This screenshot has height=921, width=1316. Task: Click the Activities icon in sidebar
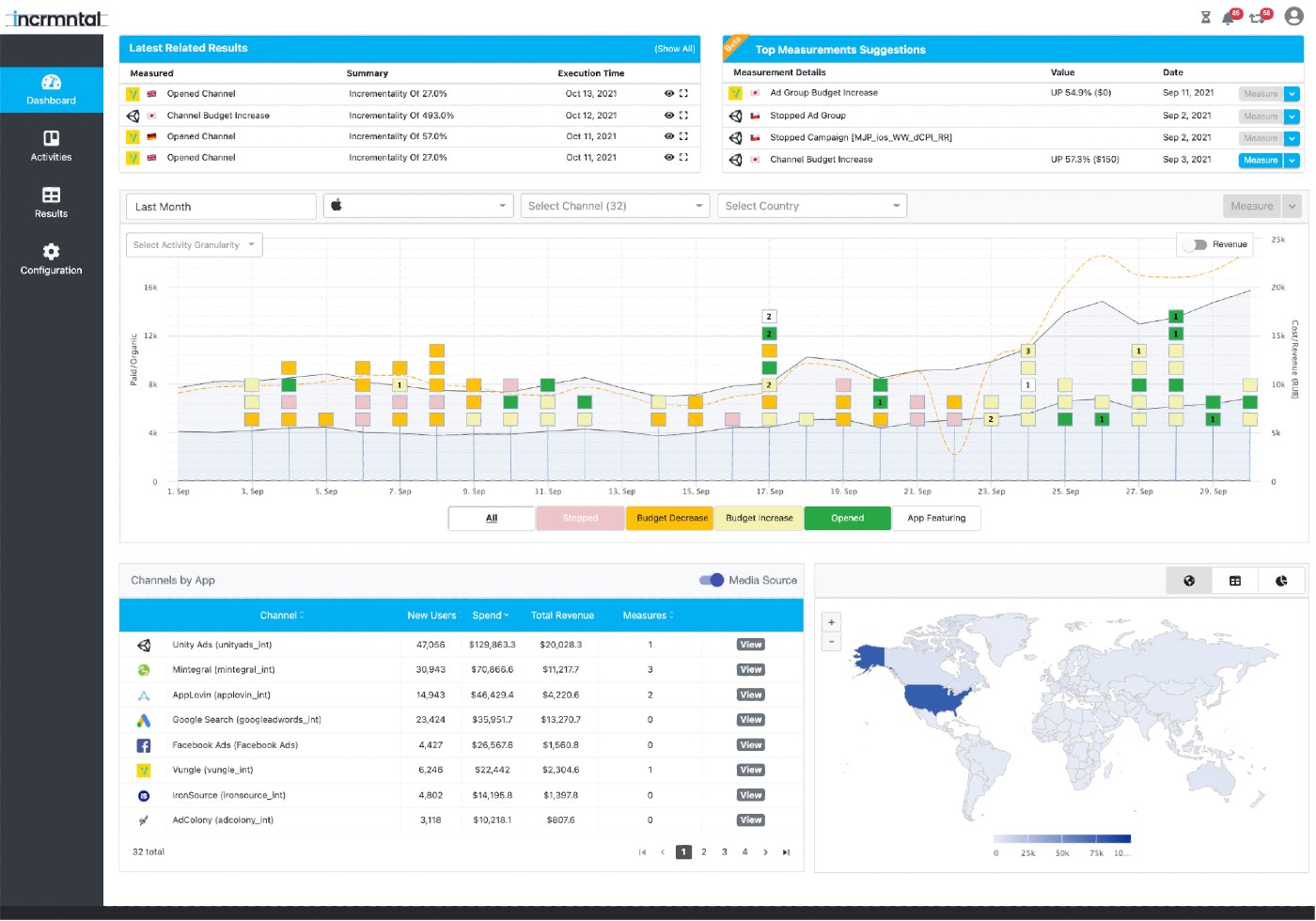[x=52, y=138]
